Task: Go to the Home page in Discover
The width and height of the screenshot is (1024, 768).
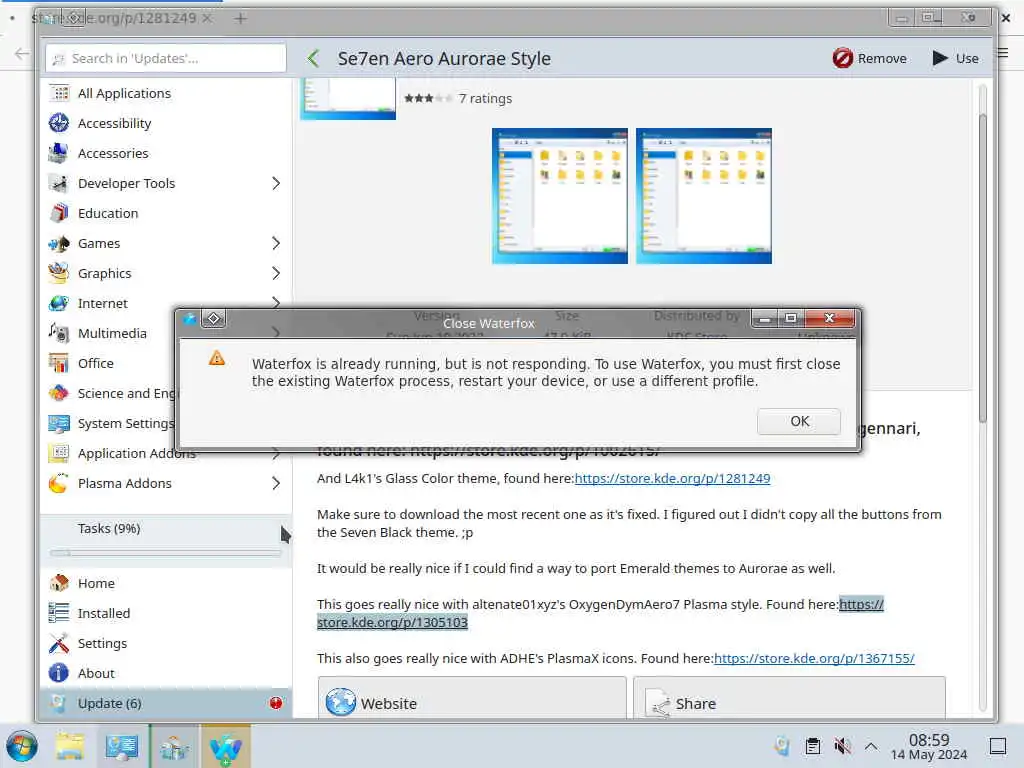Action: [x=166, y=583]
